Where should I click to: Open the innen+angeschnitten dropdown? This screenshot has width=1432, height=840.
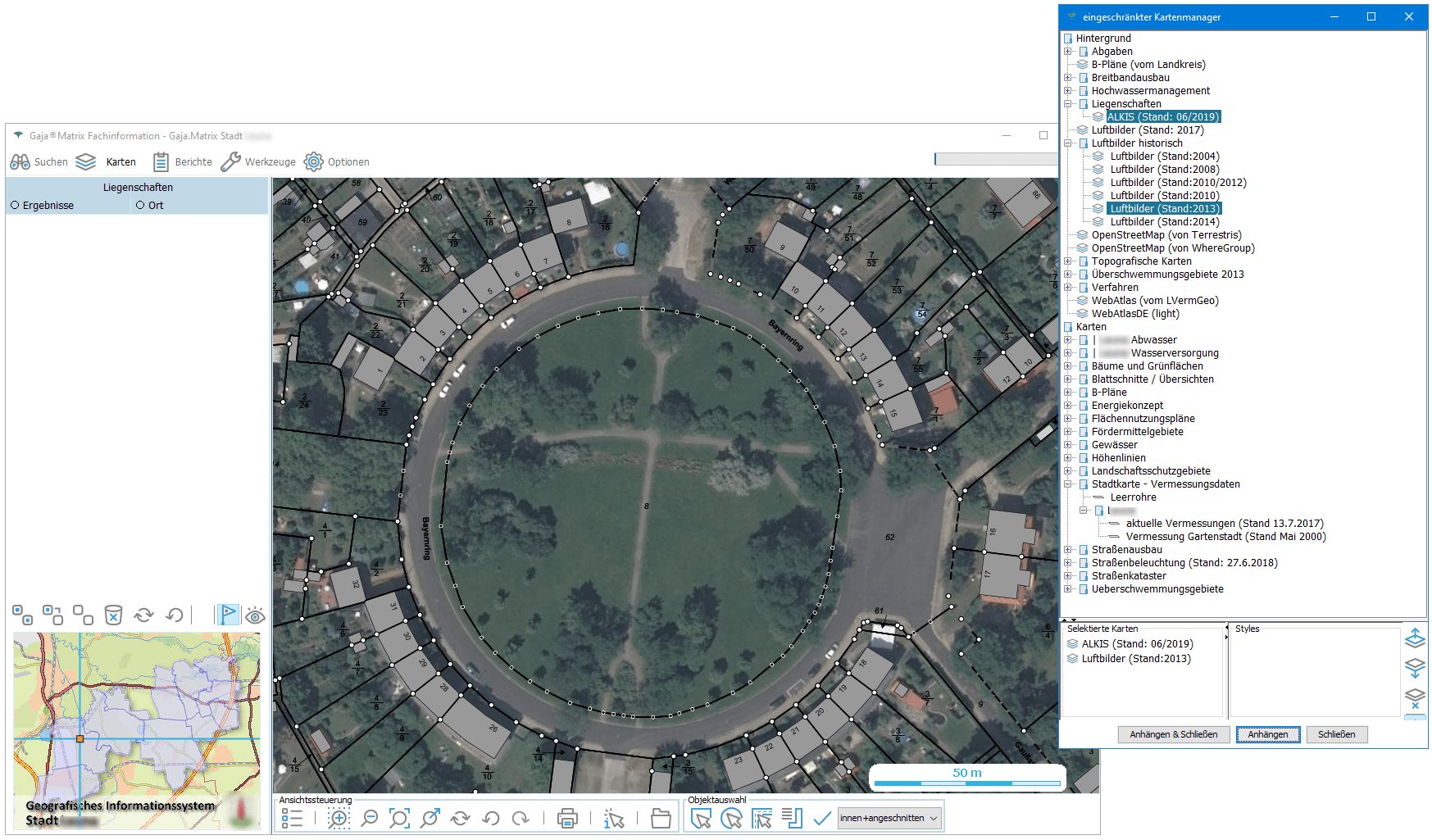[889, 818]
